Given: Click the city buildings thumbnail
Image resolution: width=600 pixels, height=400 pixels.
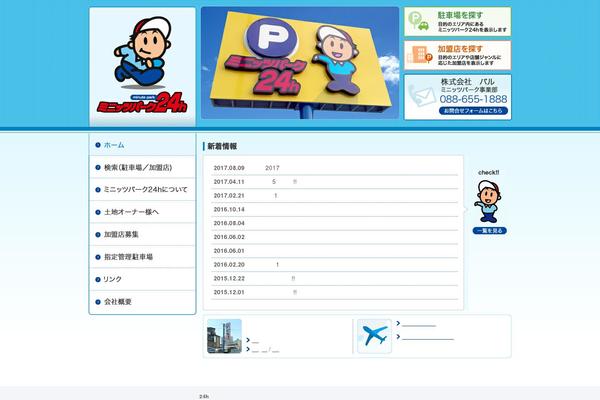Looking at the screenshot, I should (x=224, y=336).
